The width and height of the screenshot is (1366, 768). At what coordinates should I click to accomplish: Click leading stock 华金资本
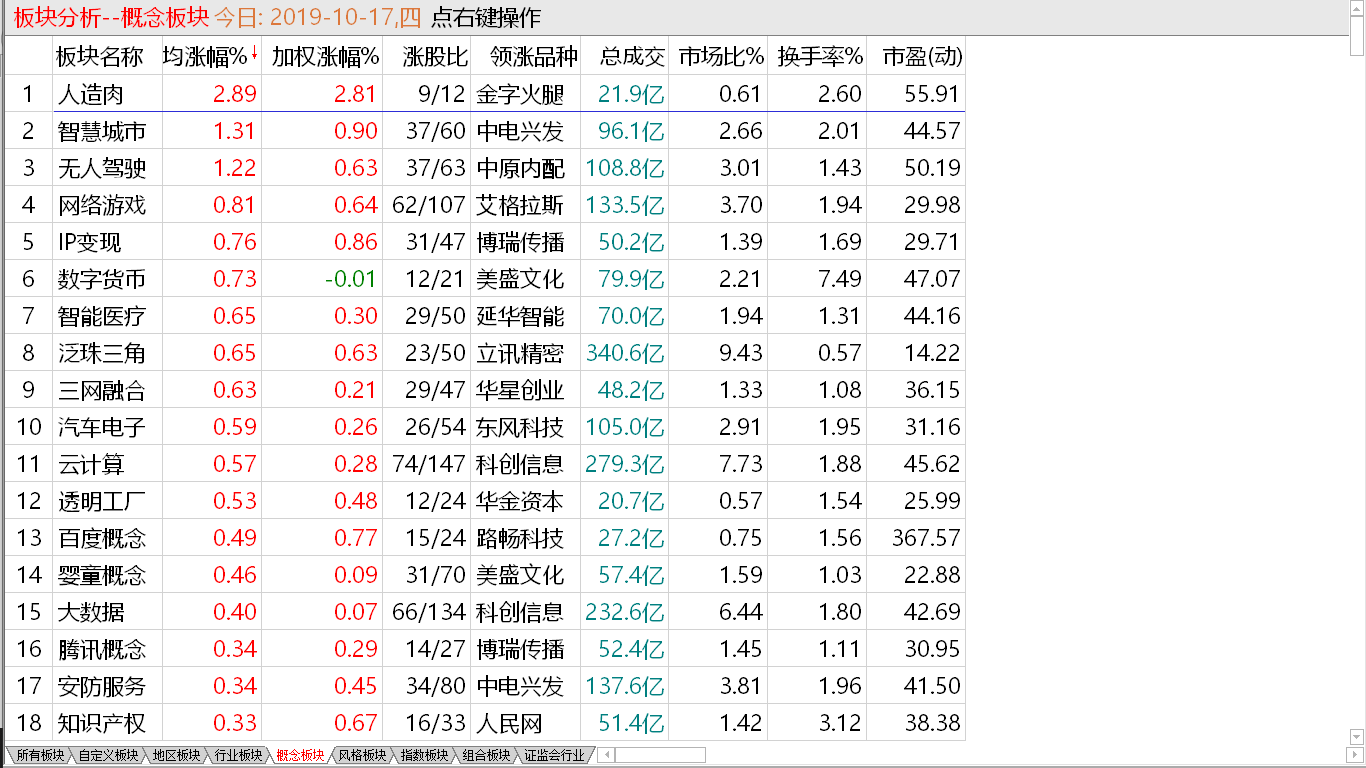click(520, 501)
